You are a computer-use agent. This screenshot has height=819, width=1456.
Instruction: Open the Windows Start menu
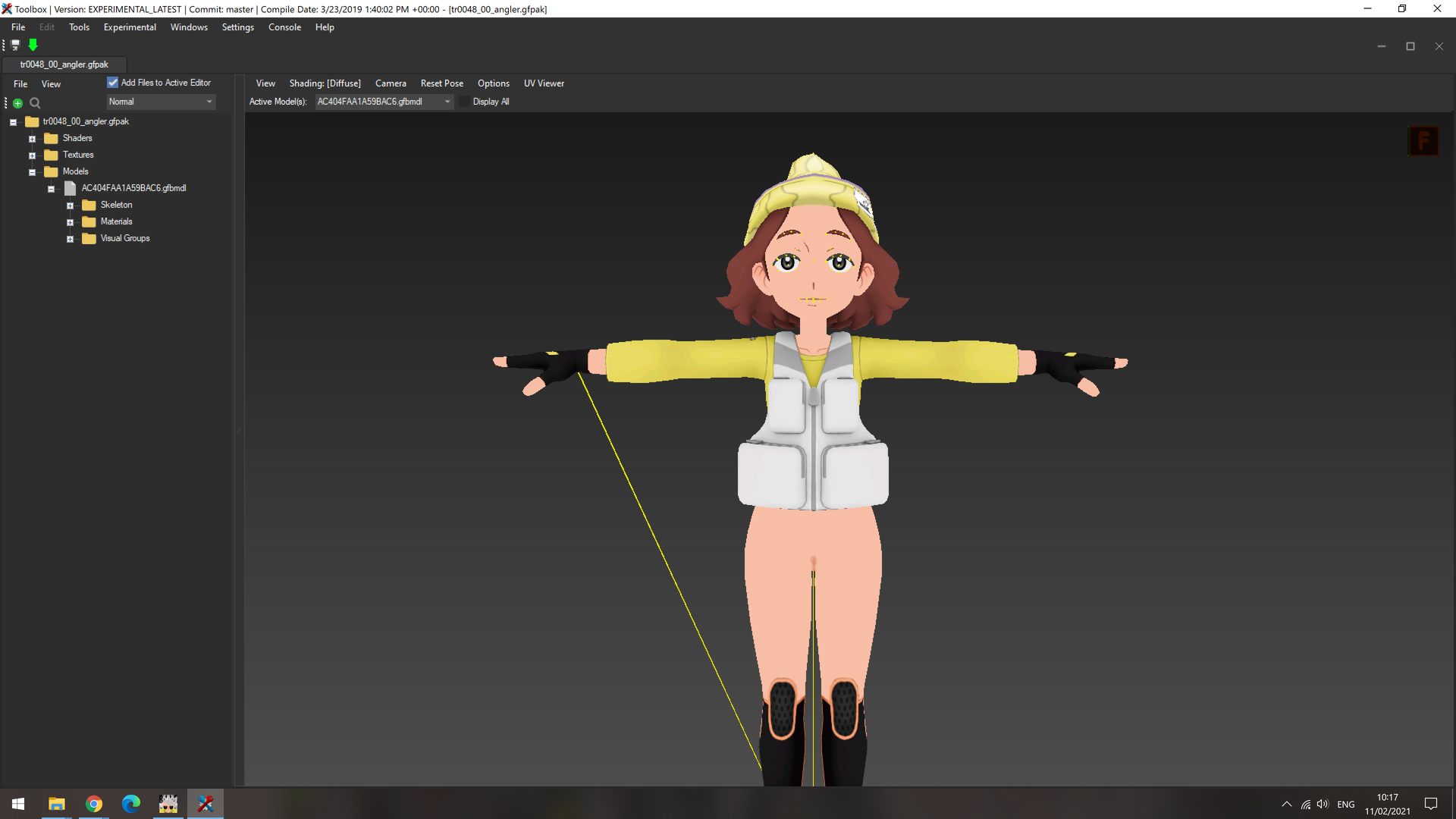coord(18,804)
